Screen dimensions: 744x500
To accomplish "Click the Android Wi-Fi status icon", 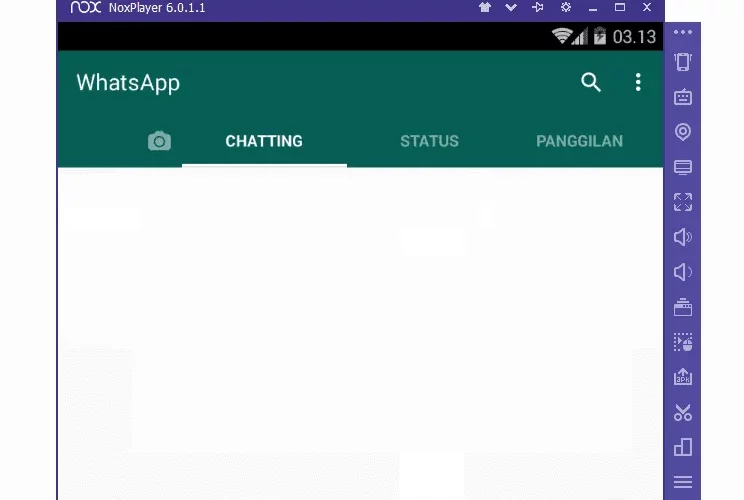I will pyautogui.click(x=562, y=36).
